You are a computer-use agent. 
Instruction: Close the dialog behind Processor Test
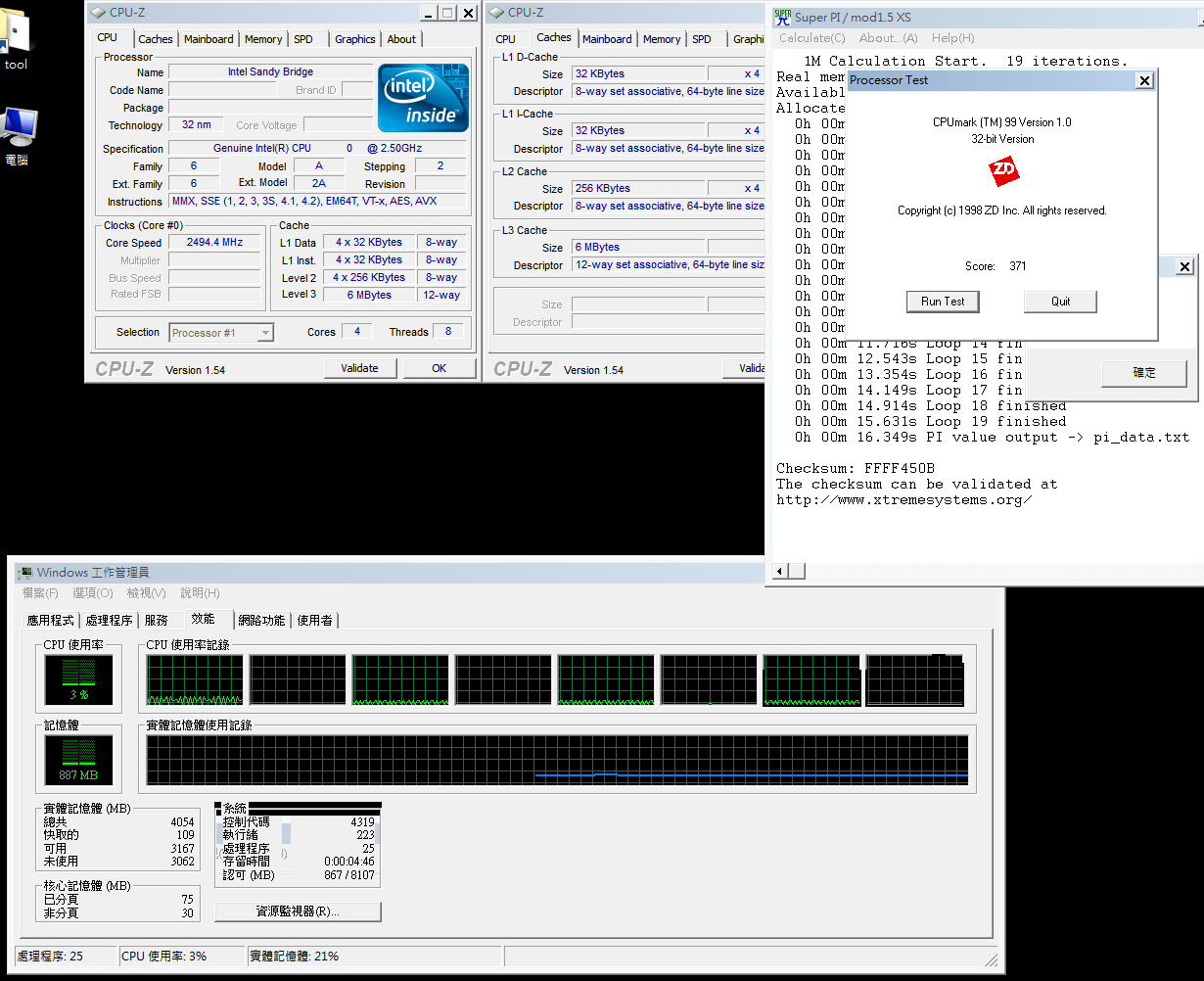click(x=1184, y=266)
